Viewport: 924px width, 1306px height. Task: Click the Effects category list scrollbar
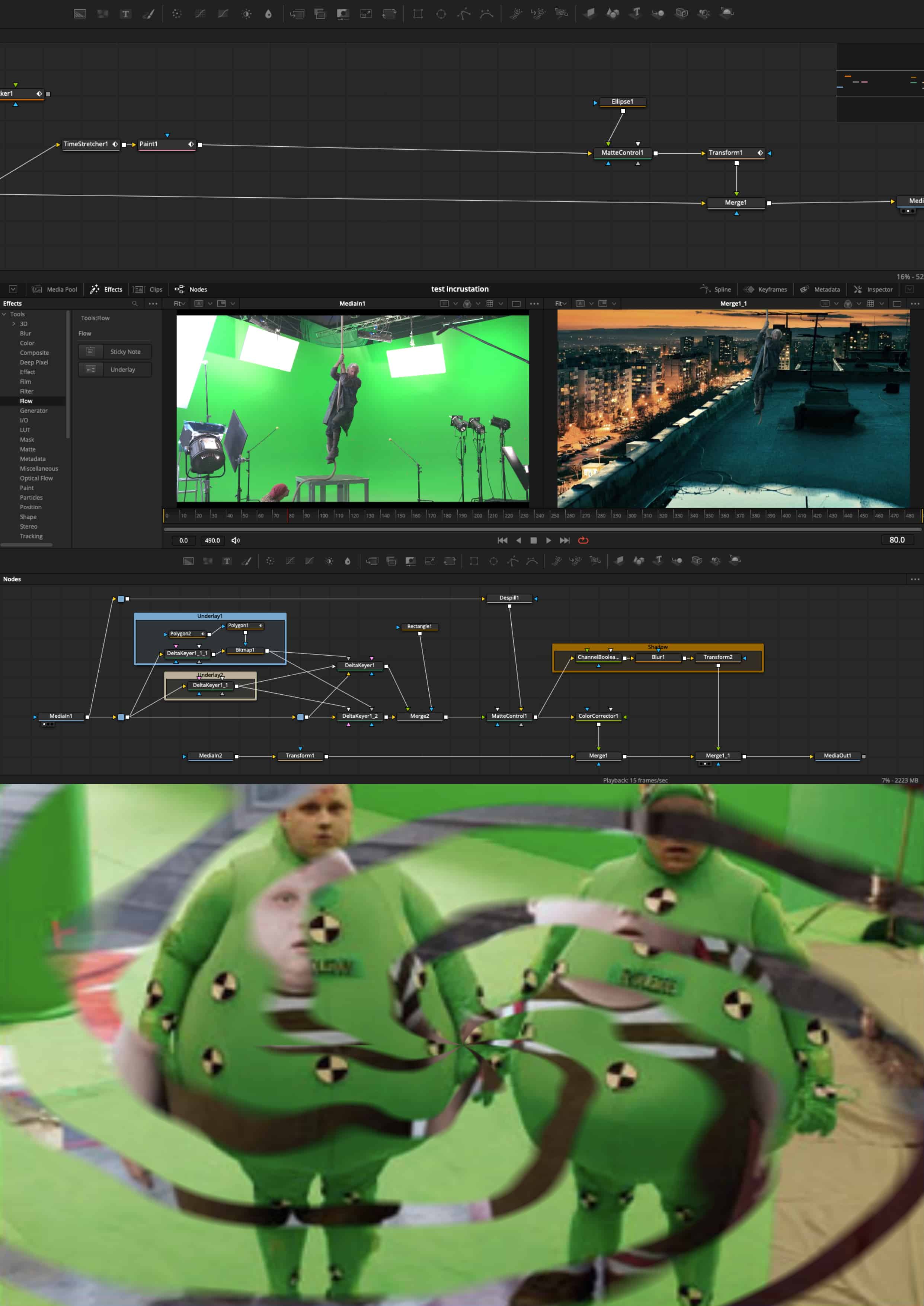(x=68, y=375)
